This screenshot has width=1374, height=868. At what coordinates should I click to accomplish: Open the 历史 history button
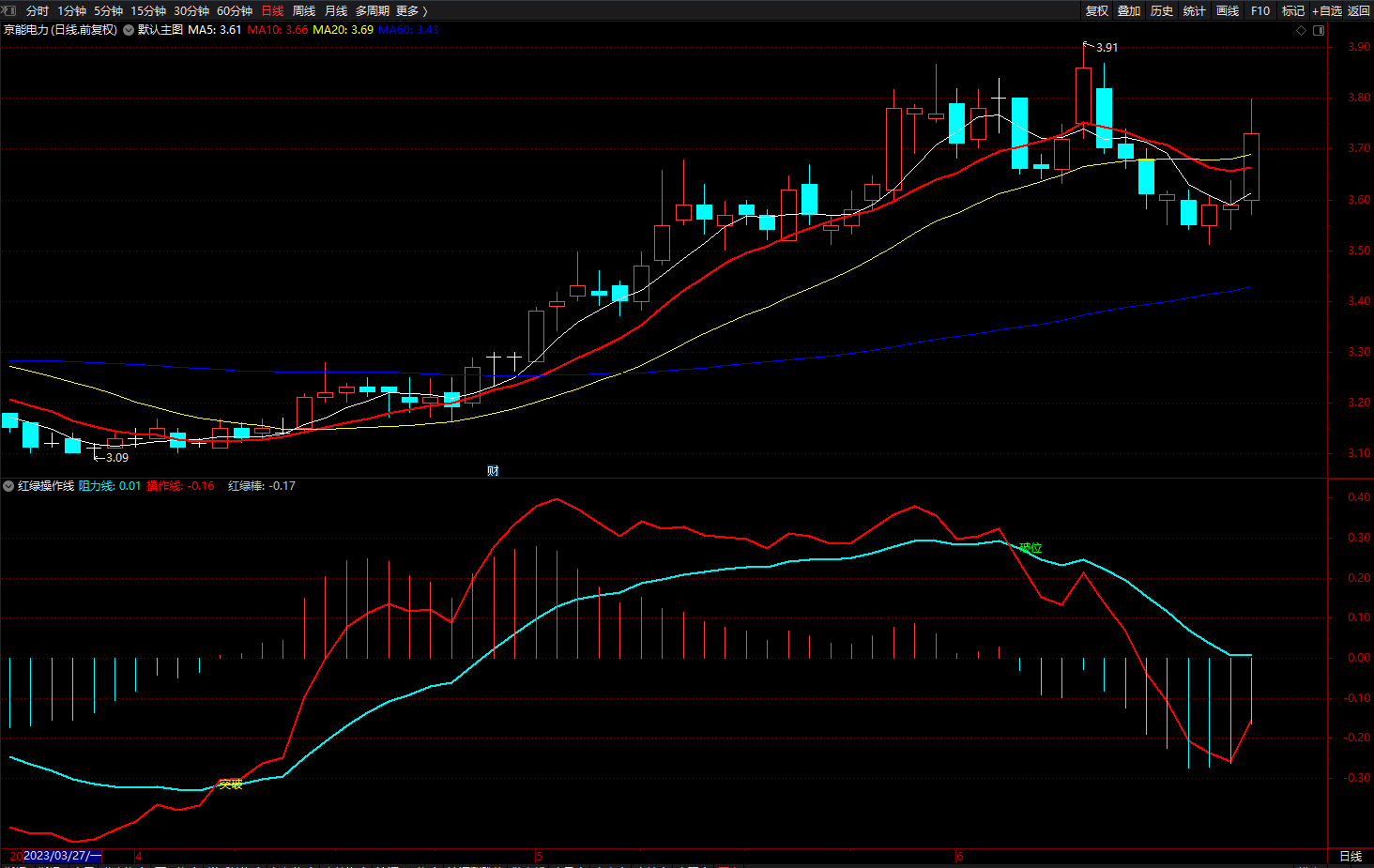click(1162, 11)
